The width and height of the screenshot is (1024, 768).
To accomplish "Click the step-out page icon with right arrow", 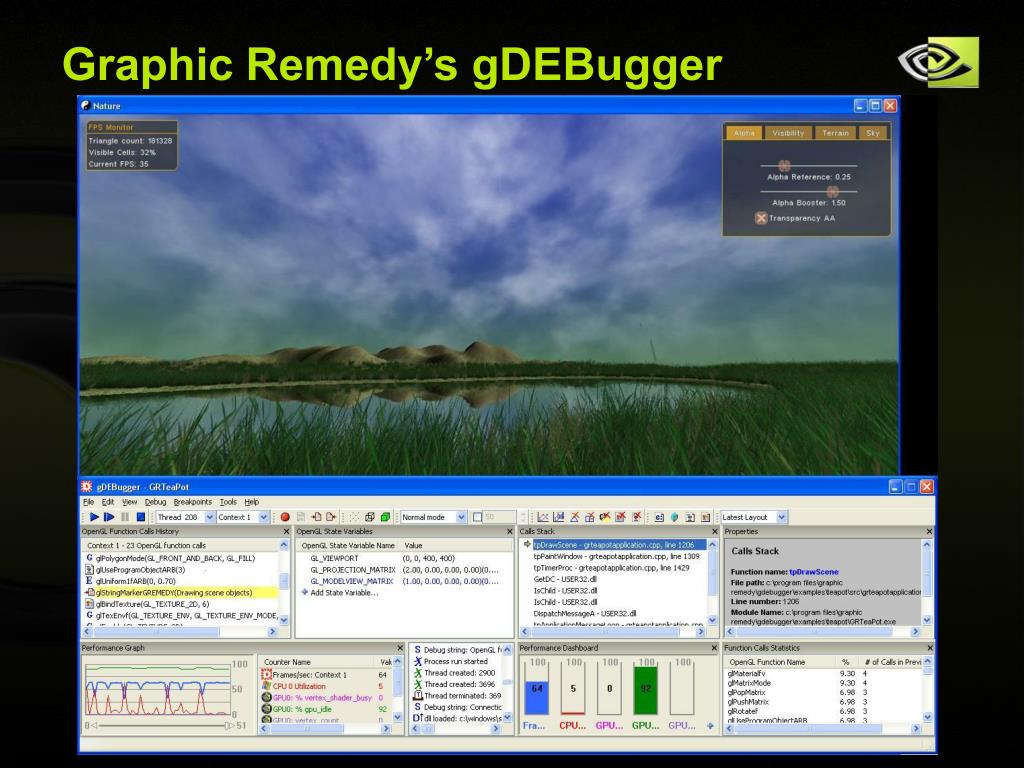I will tap(331, 517).
